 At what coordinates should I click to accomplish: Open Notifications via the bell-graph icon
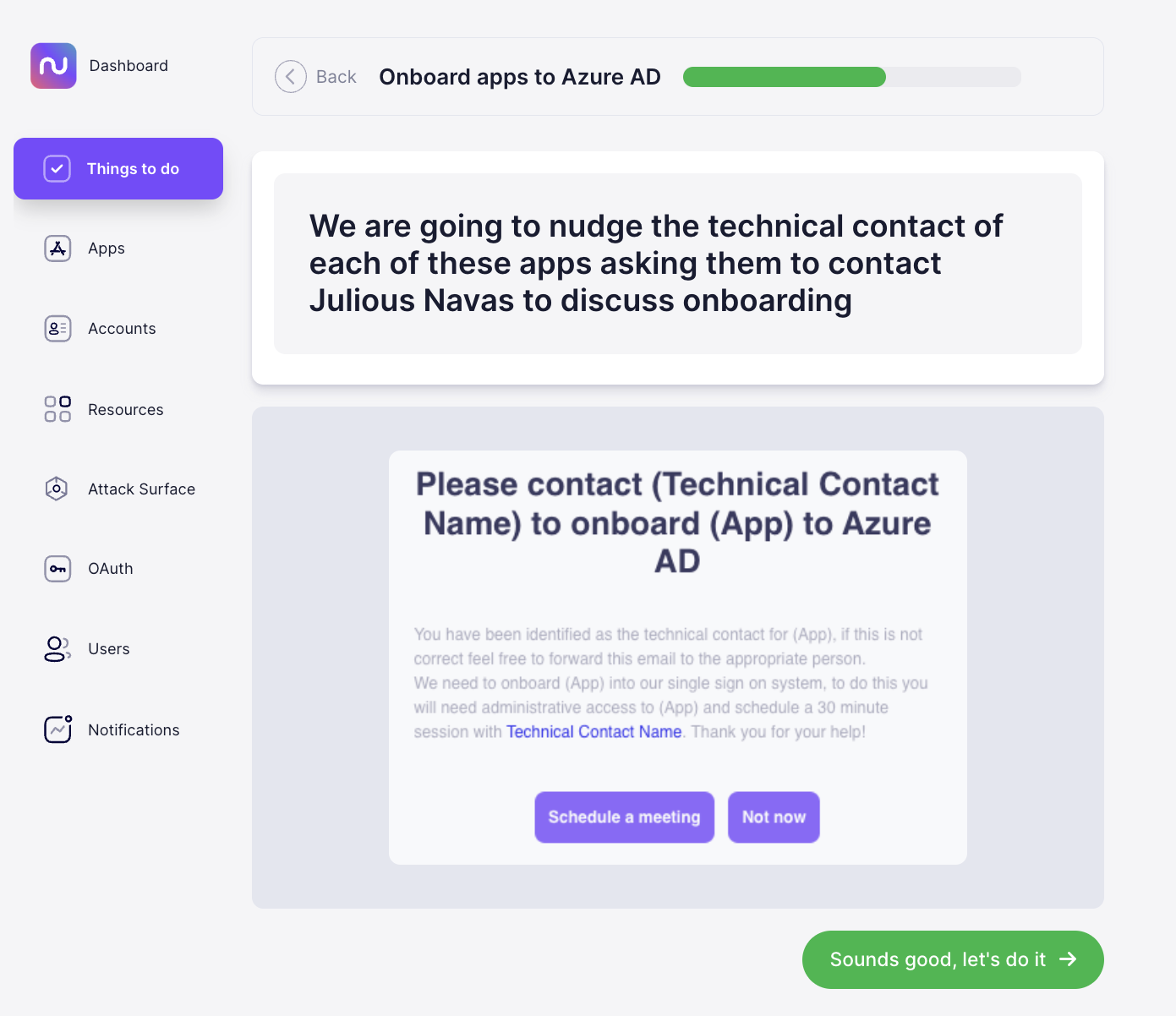tap(57, 729)
